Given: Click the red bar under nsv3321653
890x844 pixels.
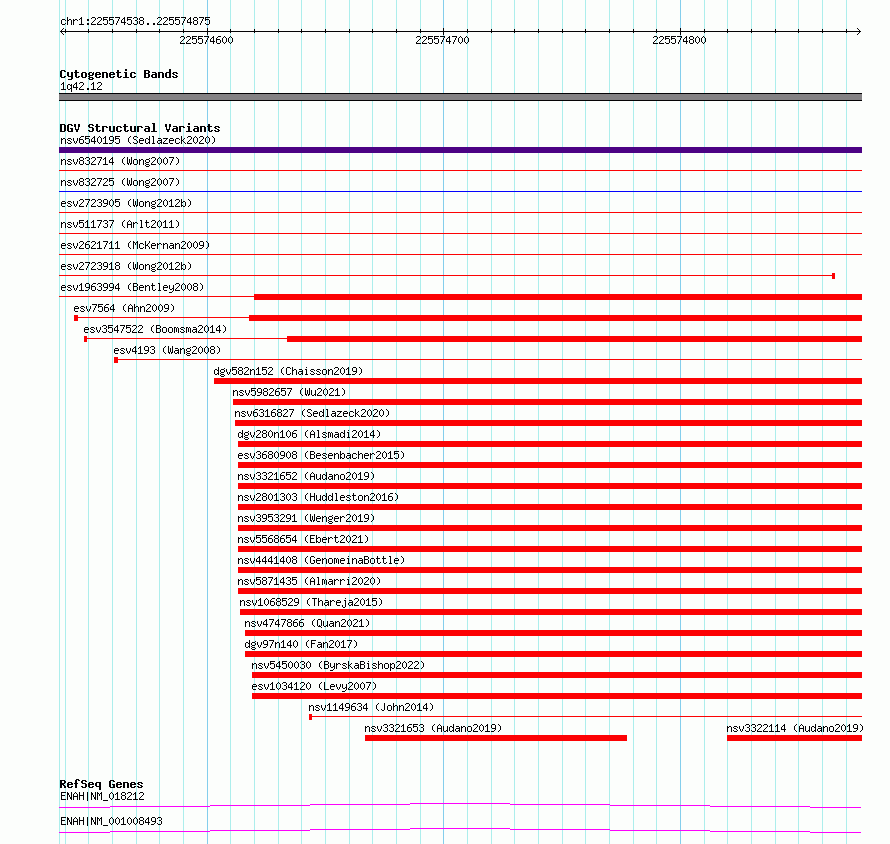Looking at the screenshot, I should 496,738.
